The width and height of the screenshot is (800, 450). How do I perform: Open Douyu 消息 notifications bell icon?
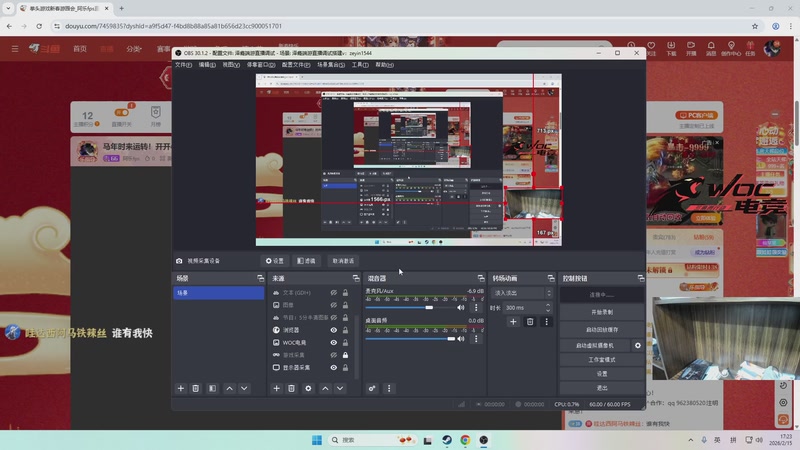711,48
